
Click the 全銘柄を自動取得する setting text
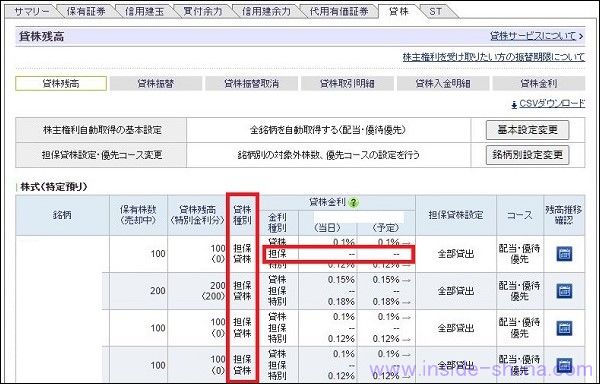[x=328, y=130]
